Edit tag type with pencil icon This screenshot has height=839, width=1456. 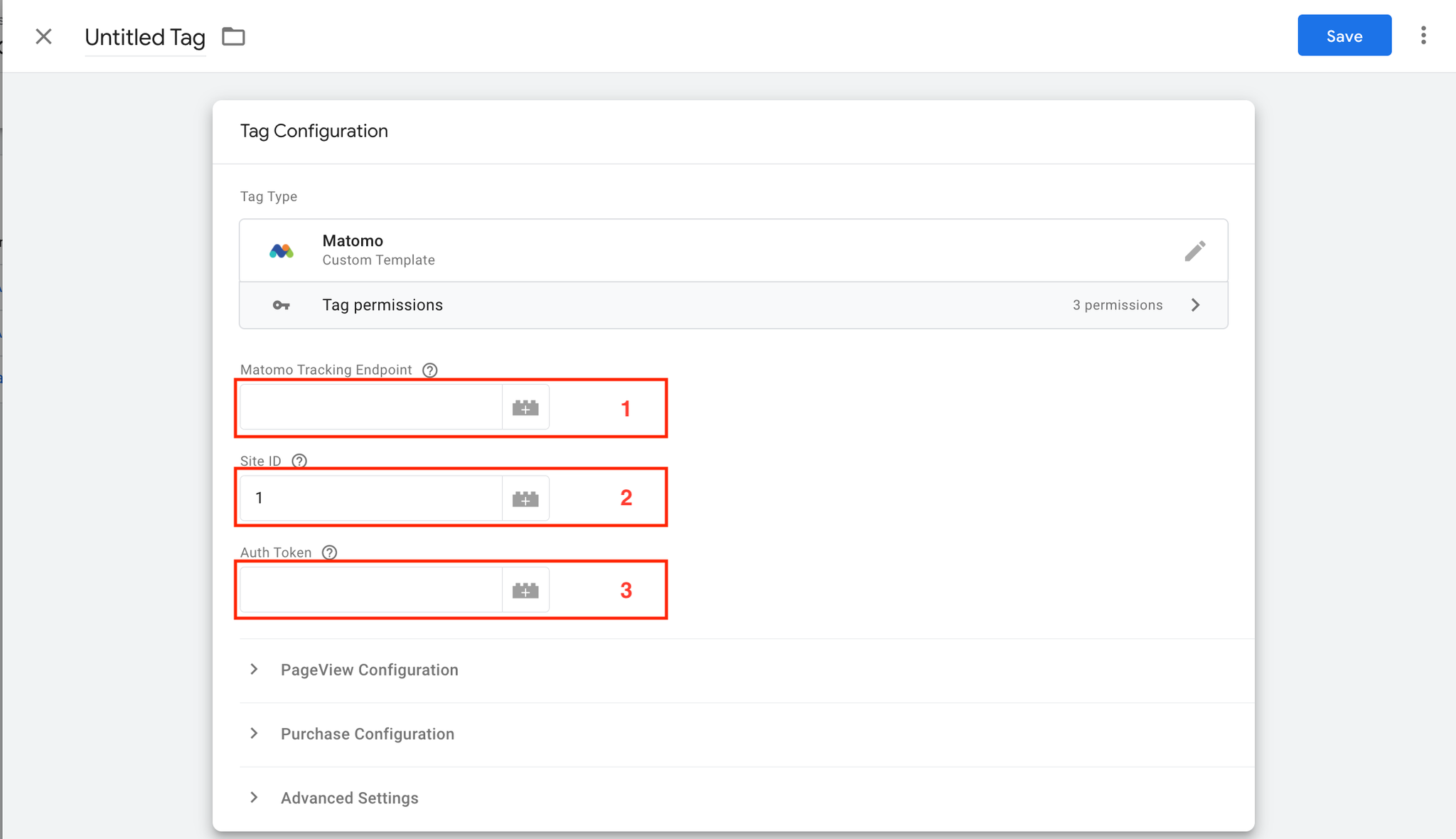click(1195, 250)
